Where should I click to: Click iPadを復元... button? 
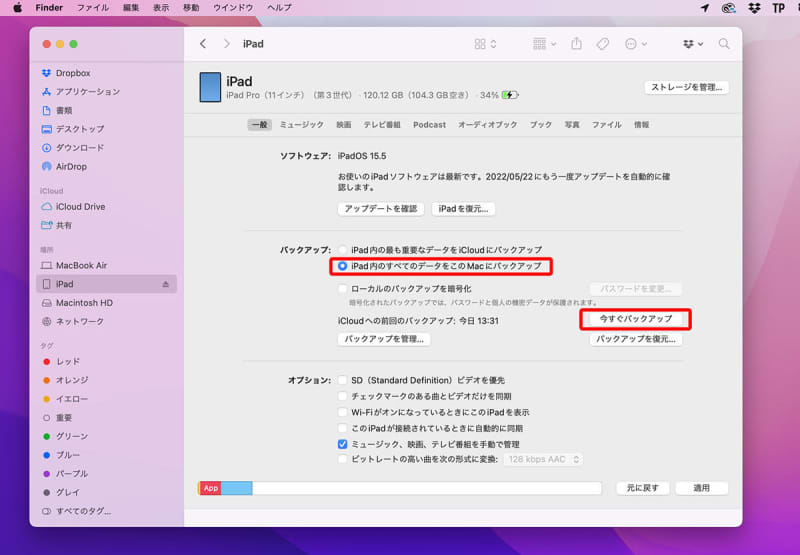point(463,209)
